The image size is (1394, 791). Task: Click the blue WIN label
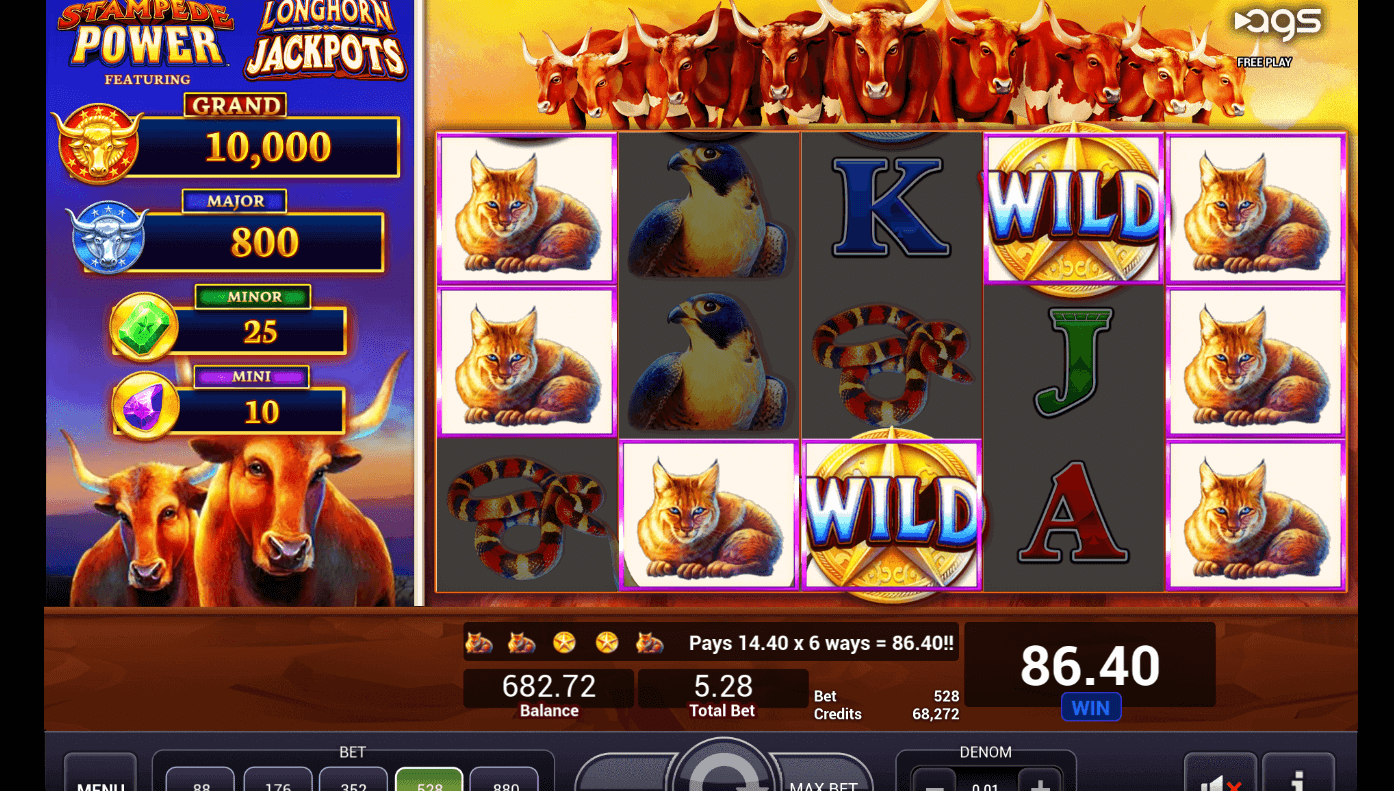pyautogui.click(x=1090, y=708)
